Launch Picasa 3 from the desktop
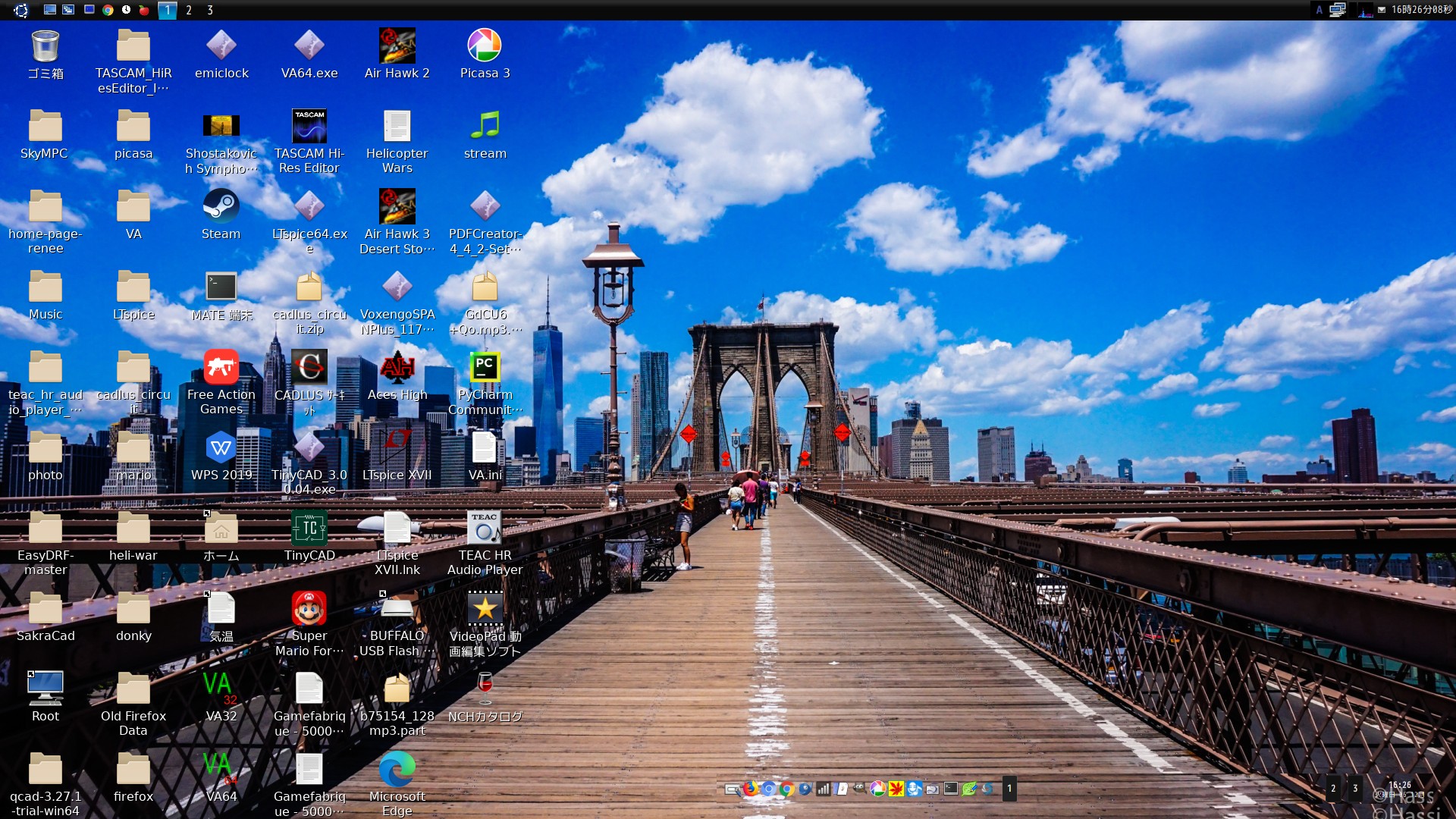 tap(485, 46)
